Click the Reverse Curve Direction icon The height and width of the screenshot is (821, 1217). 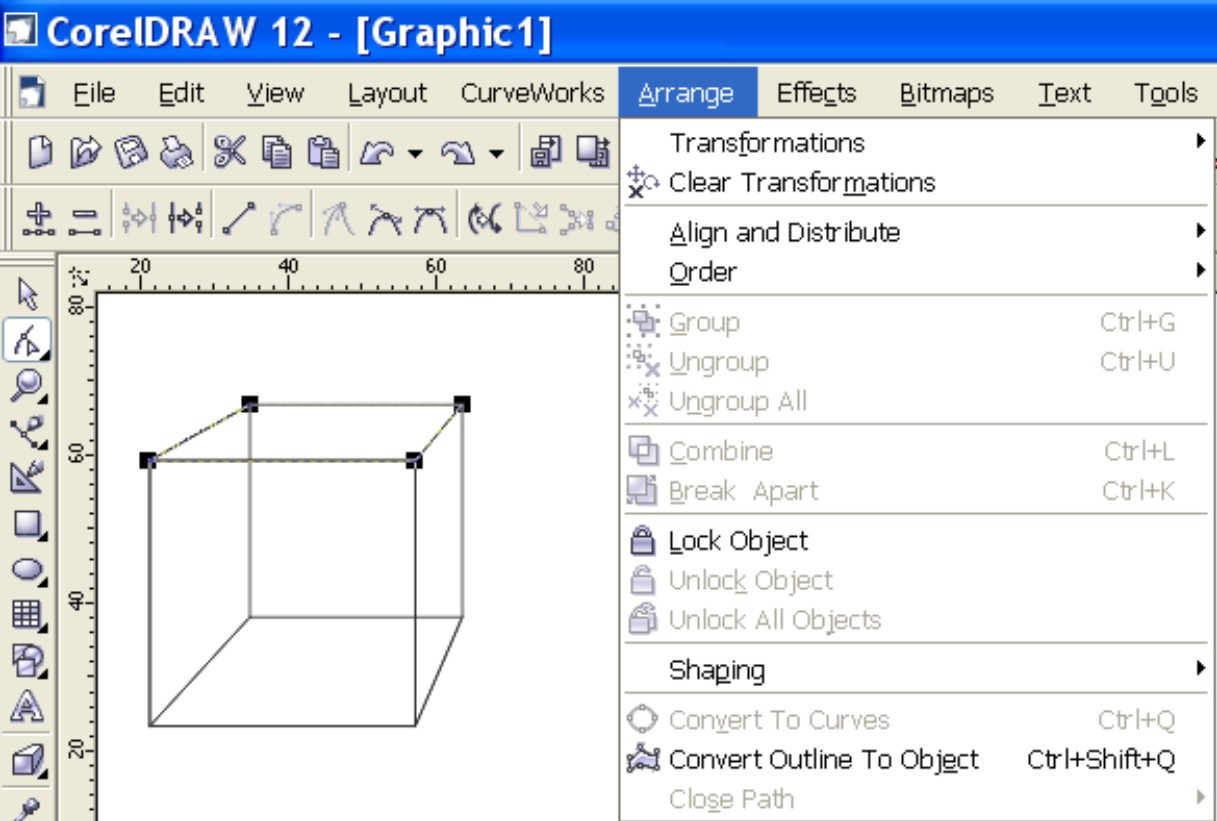click(485, 218)
